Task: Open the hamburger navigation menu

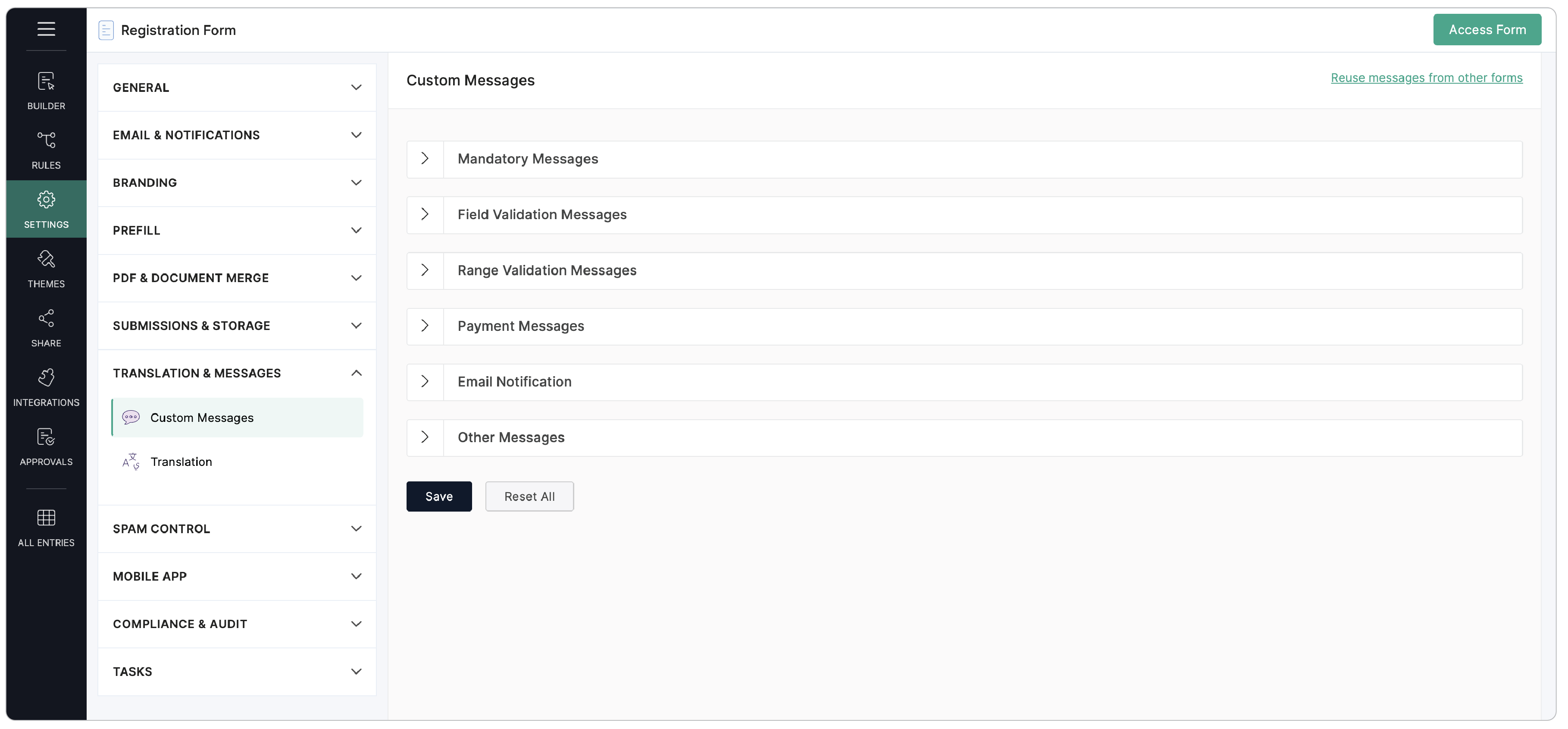Action: pyautogui.click(x=46, y=29)
